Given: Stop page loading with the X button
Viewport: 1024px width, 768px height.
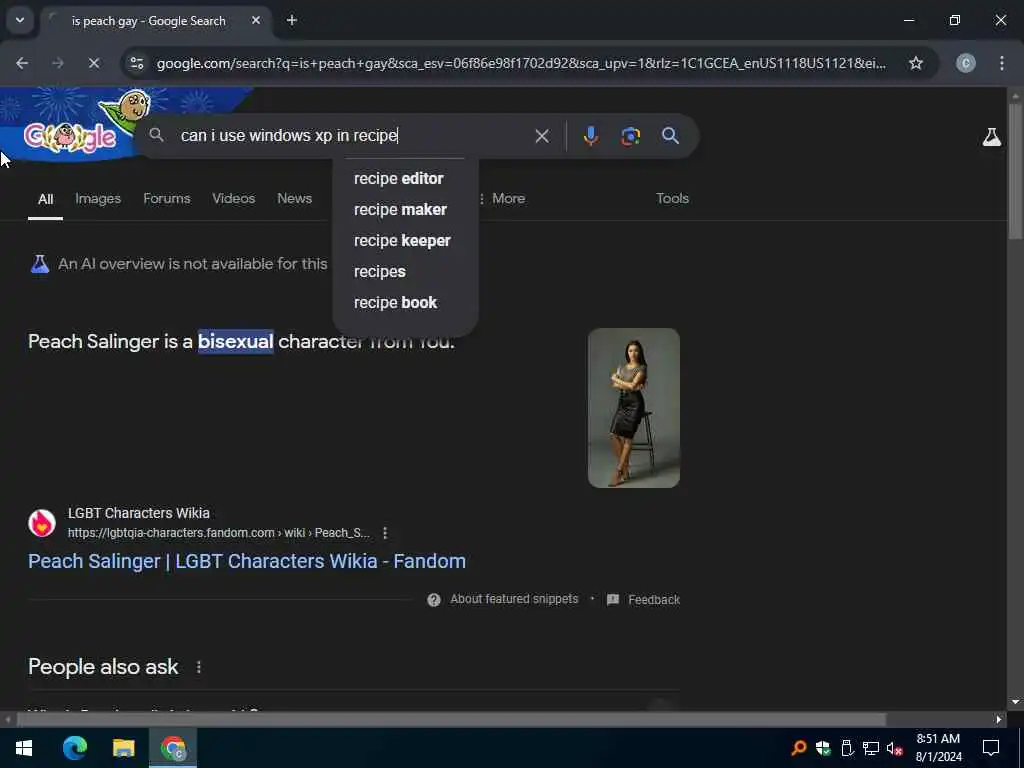Looking at the screenshot, I should [94, 63].
